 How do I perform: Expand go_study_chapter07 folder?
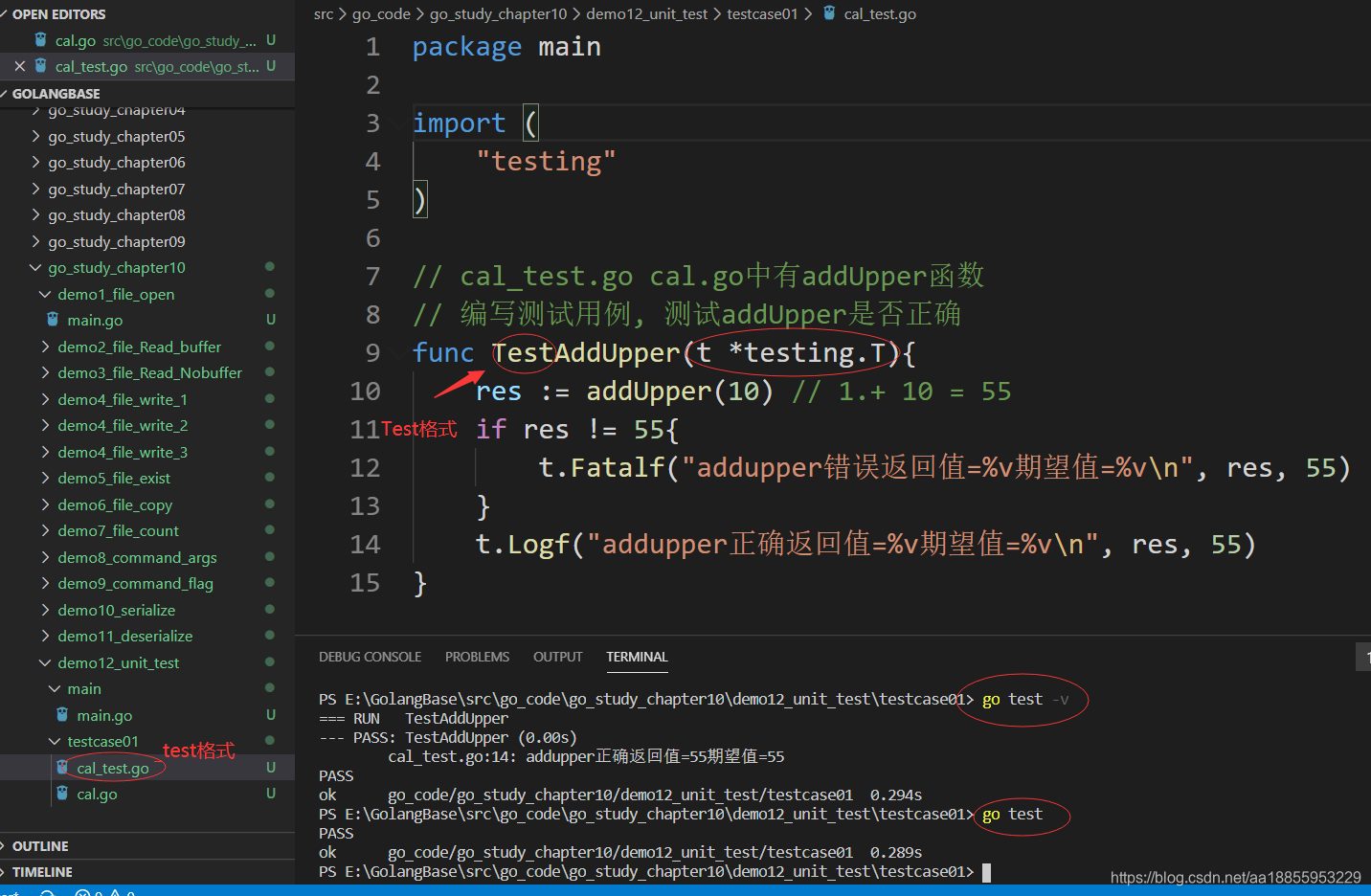(x=35, y=189)
